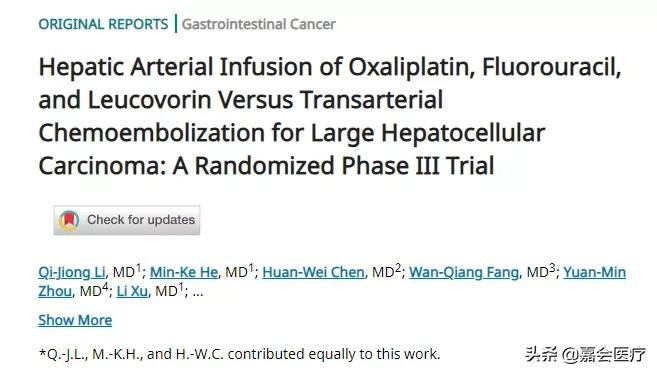Click the Check for updates button
Viewport: 657px width, 374px height.
click(x=127, y=220)
